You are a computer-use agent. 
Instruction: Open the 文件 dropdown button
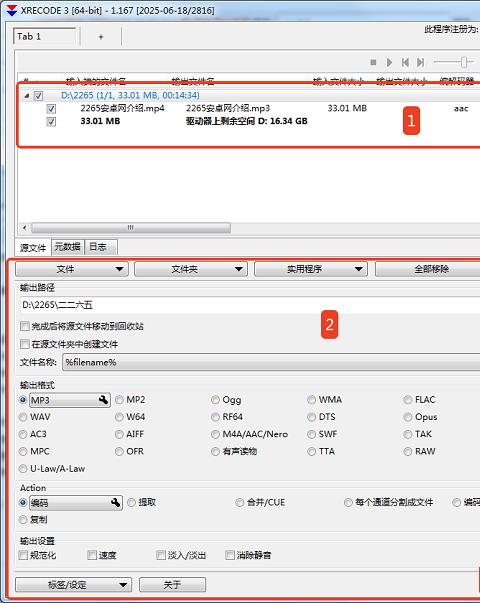(x=72, y=269)
